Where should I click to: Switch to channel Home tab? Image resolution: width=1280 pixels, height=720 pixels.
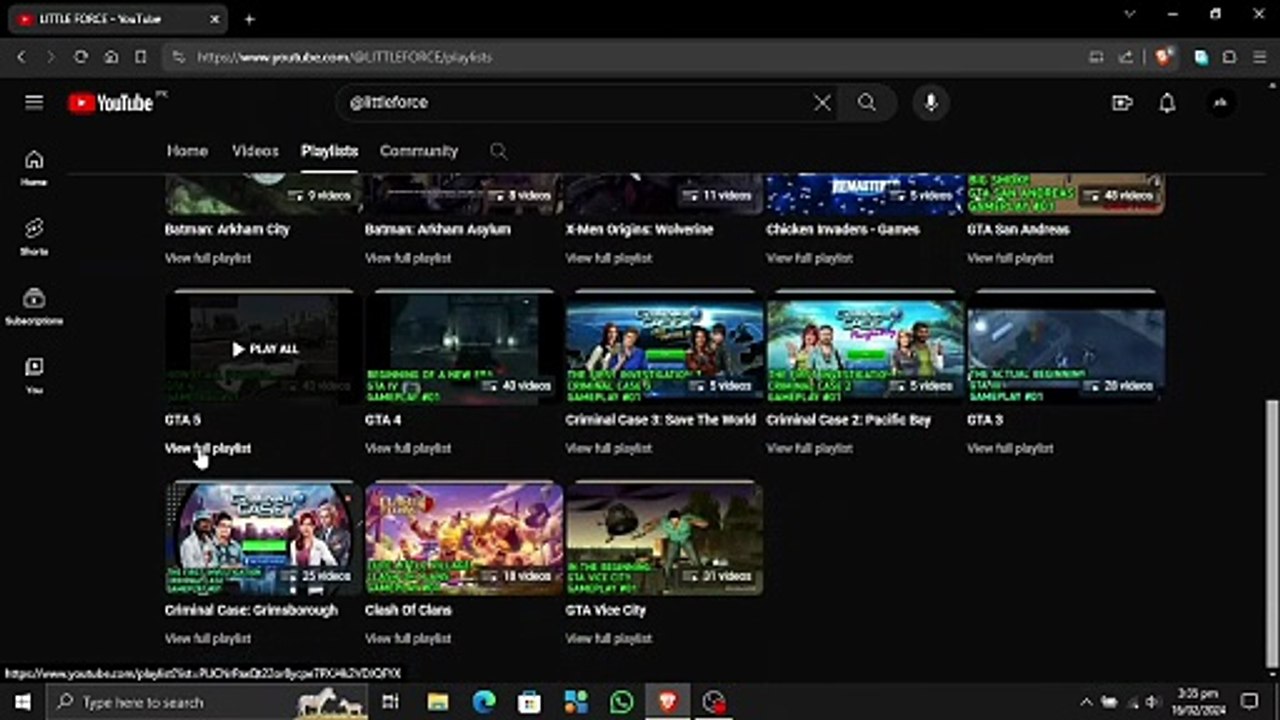[187, 151]
